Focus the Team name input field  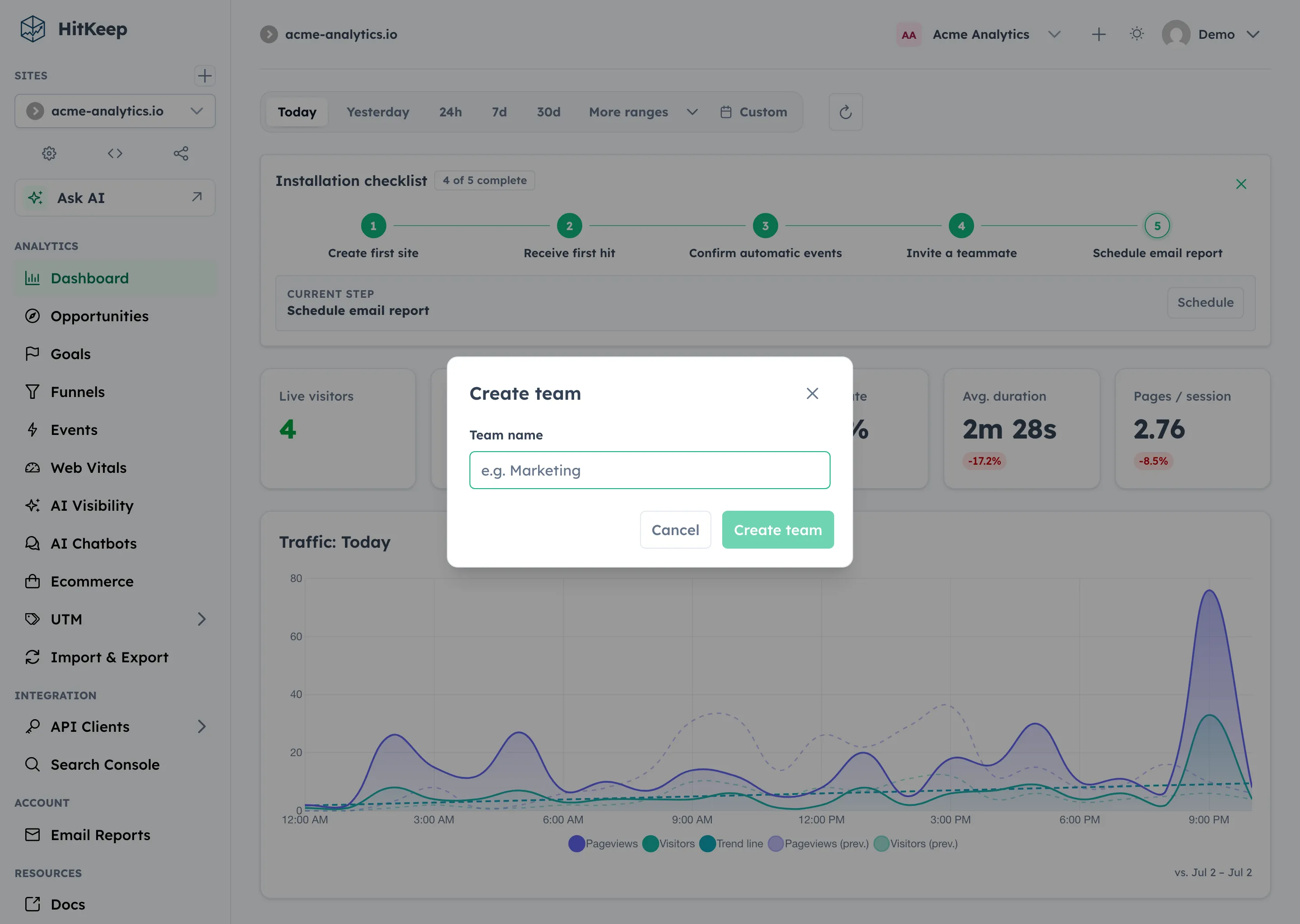(x=650, y=471)
